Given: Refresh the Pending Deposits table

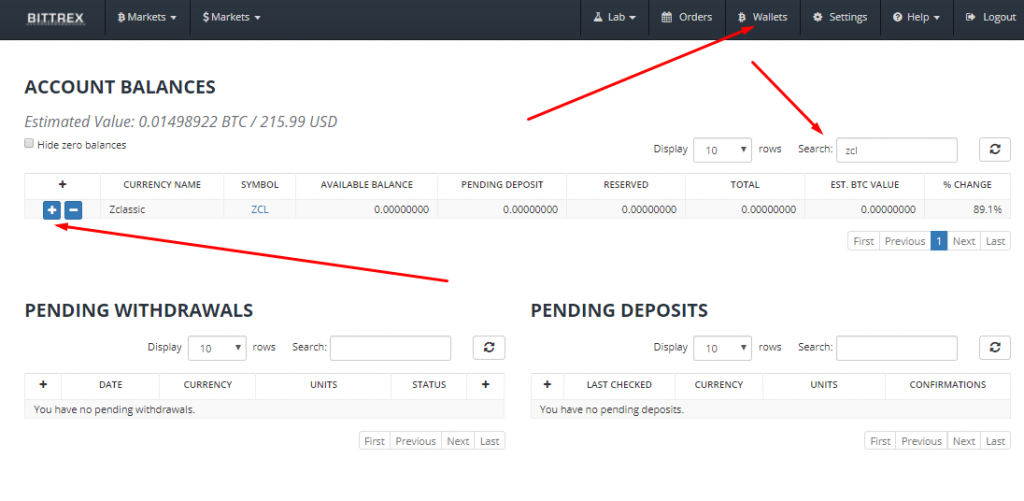Looking at the screenshot, I should click(x=994, y=347).
